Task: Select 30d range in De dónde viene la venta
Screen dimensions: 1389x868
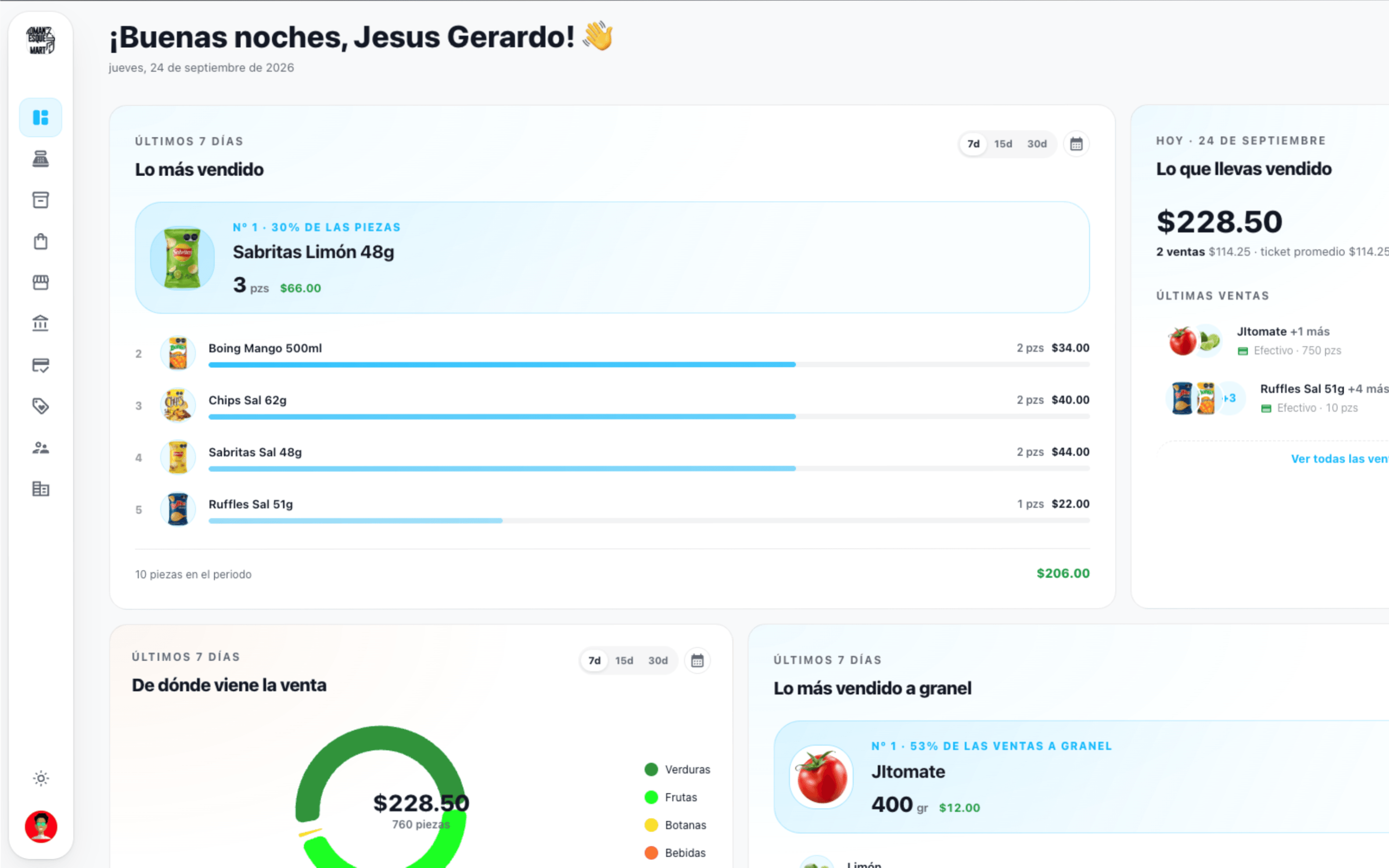Action: point(658,661)
